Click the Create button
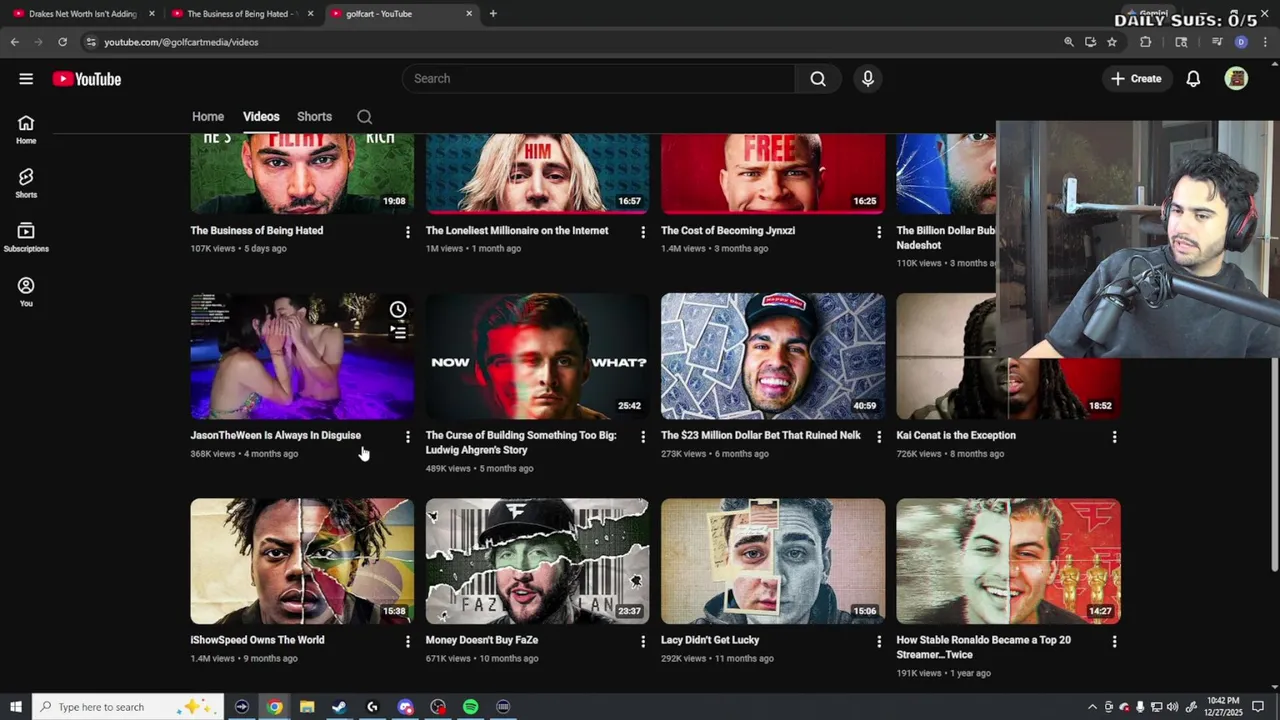The width and height of the screenshot is (1280, 720). pyautogui.click(x=1136, y=79)
